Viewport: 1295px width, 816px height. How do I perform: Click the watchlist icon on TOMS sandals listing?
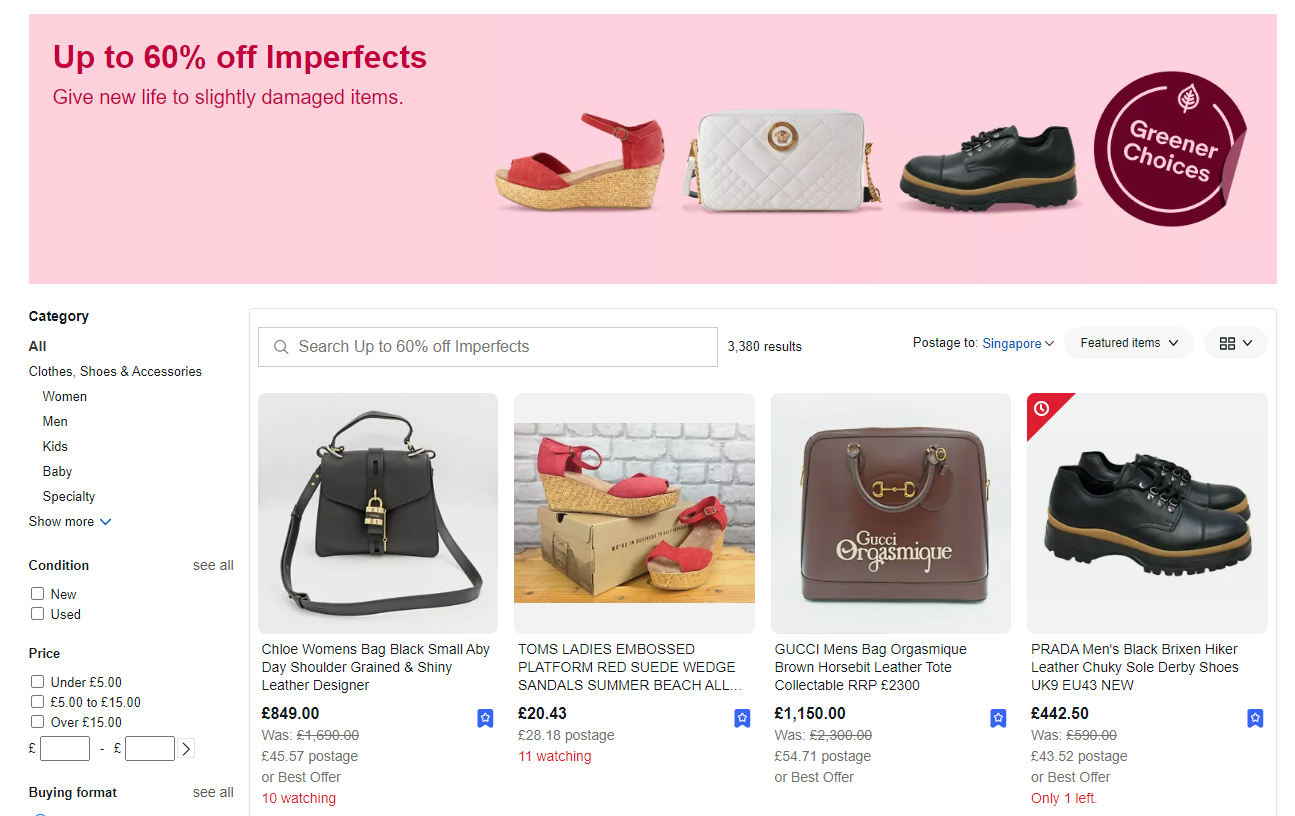tap(742, 718)
